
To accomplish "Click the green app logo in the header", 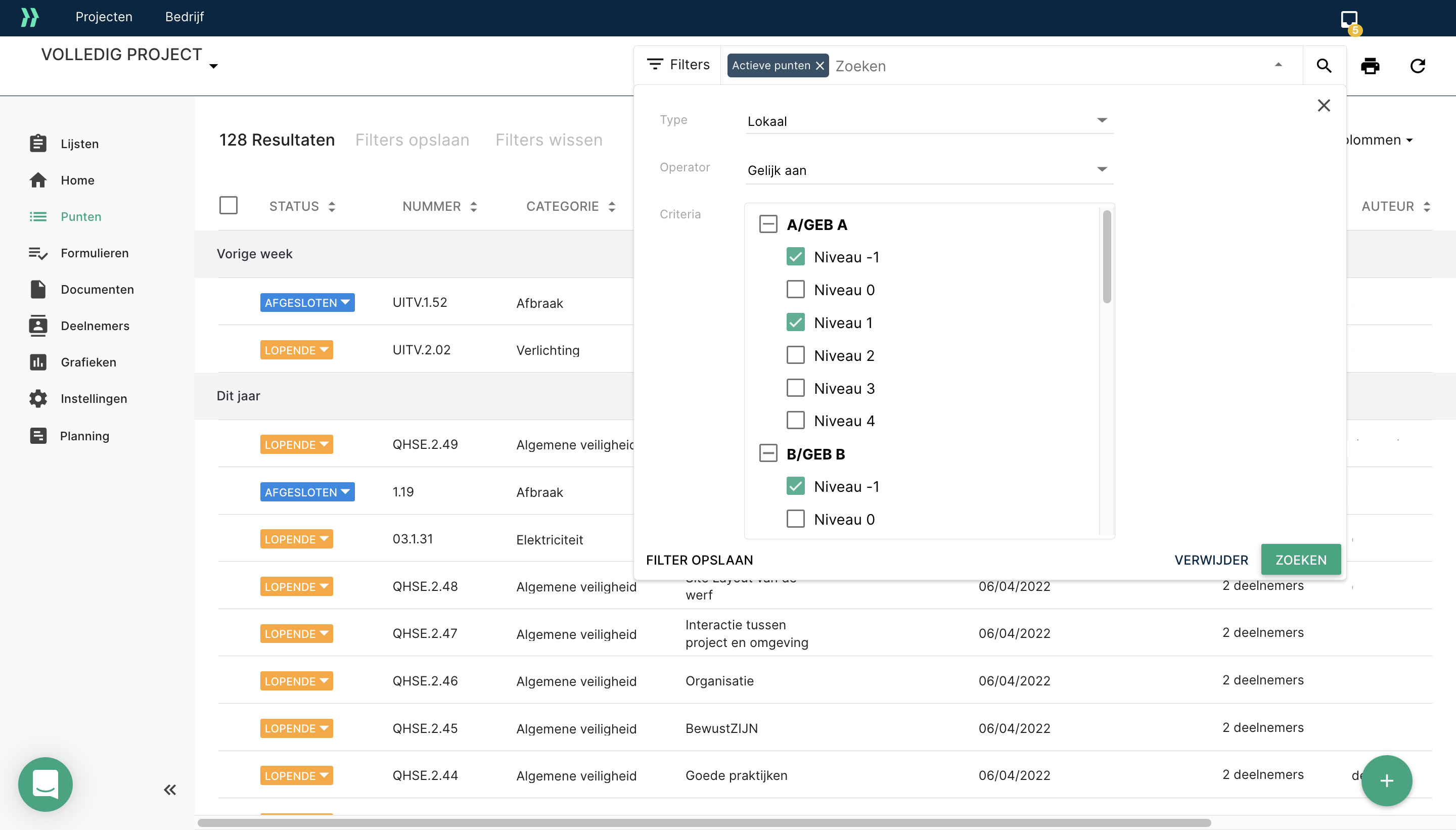I will tap(30, 17).
